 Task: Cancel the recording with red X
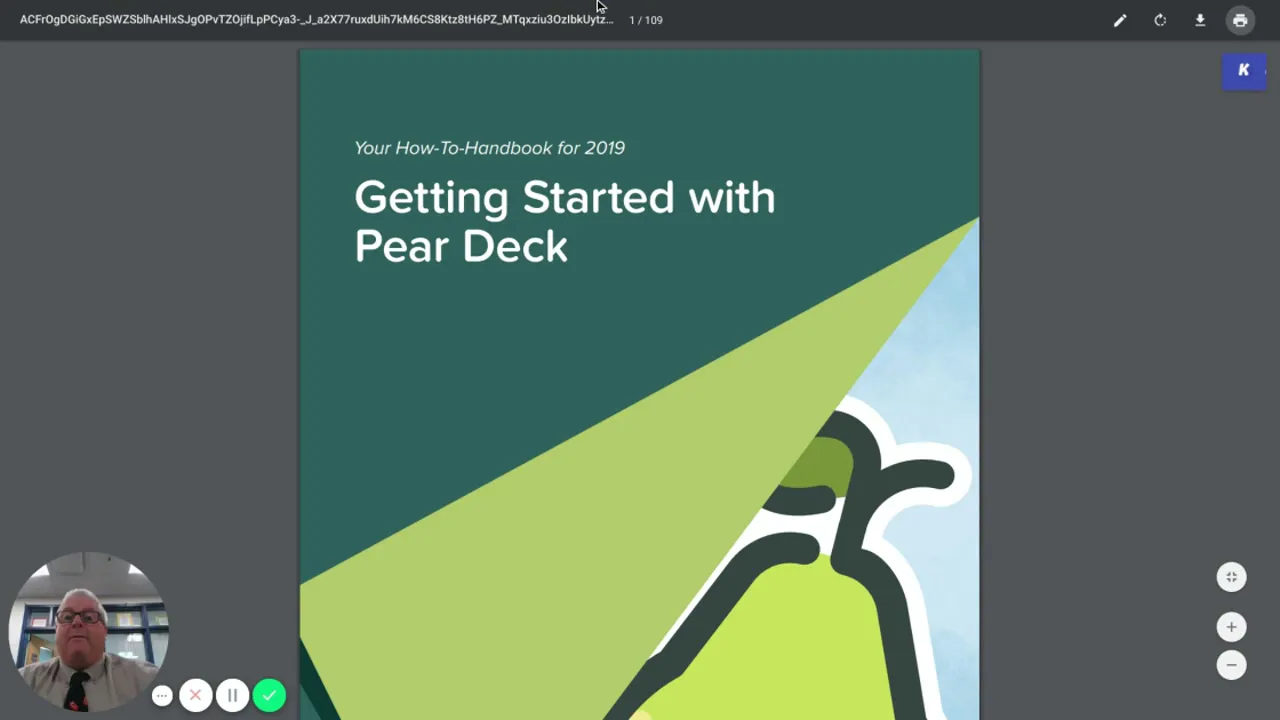(x=195, y=695)
